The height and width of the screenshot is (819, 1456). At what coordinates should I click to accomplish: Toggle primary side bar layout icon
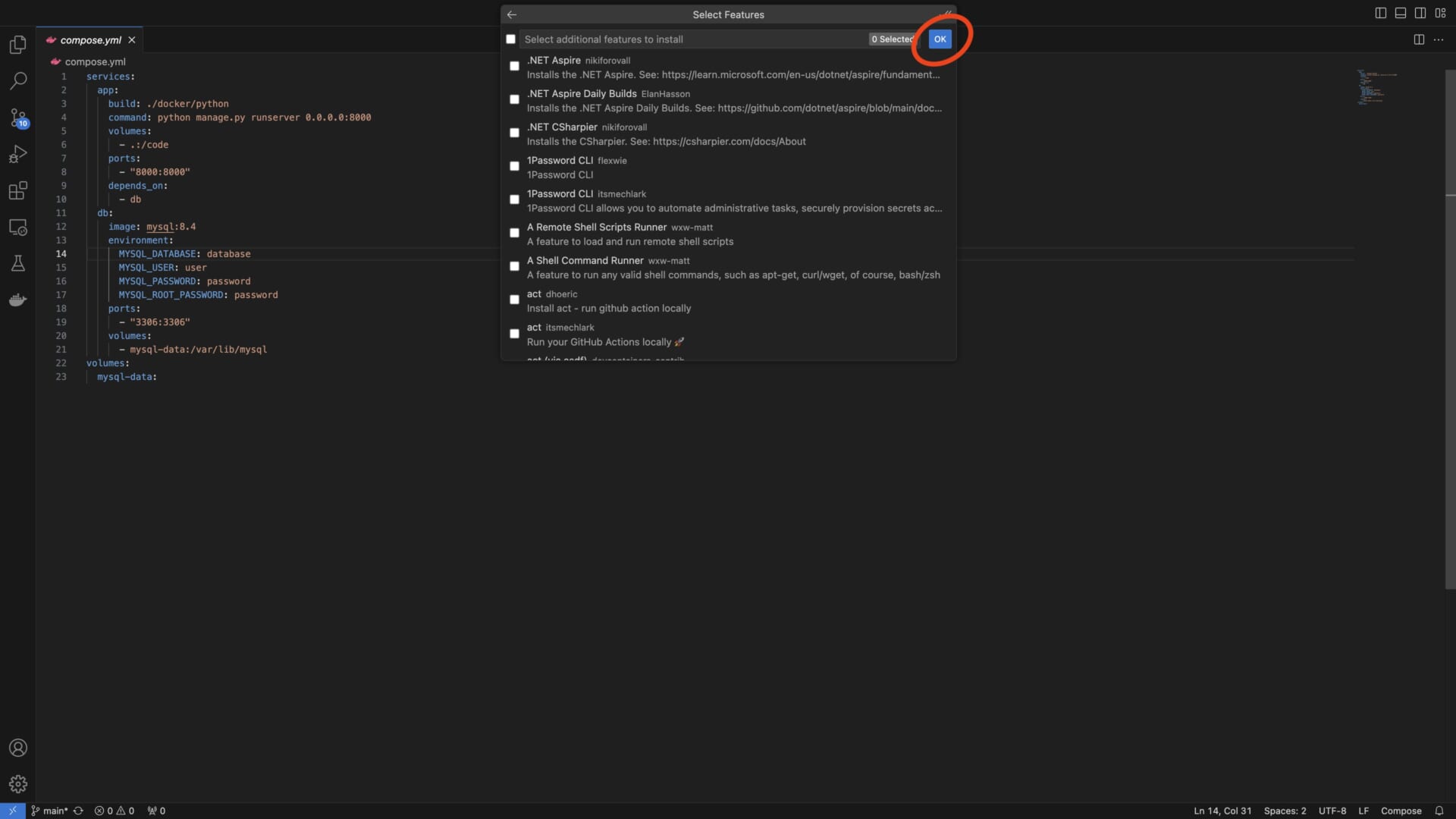1380,13
